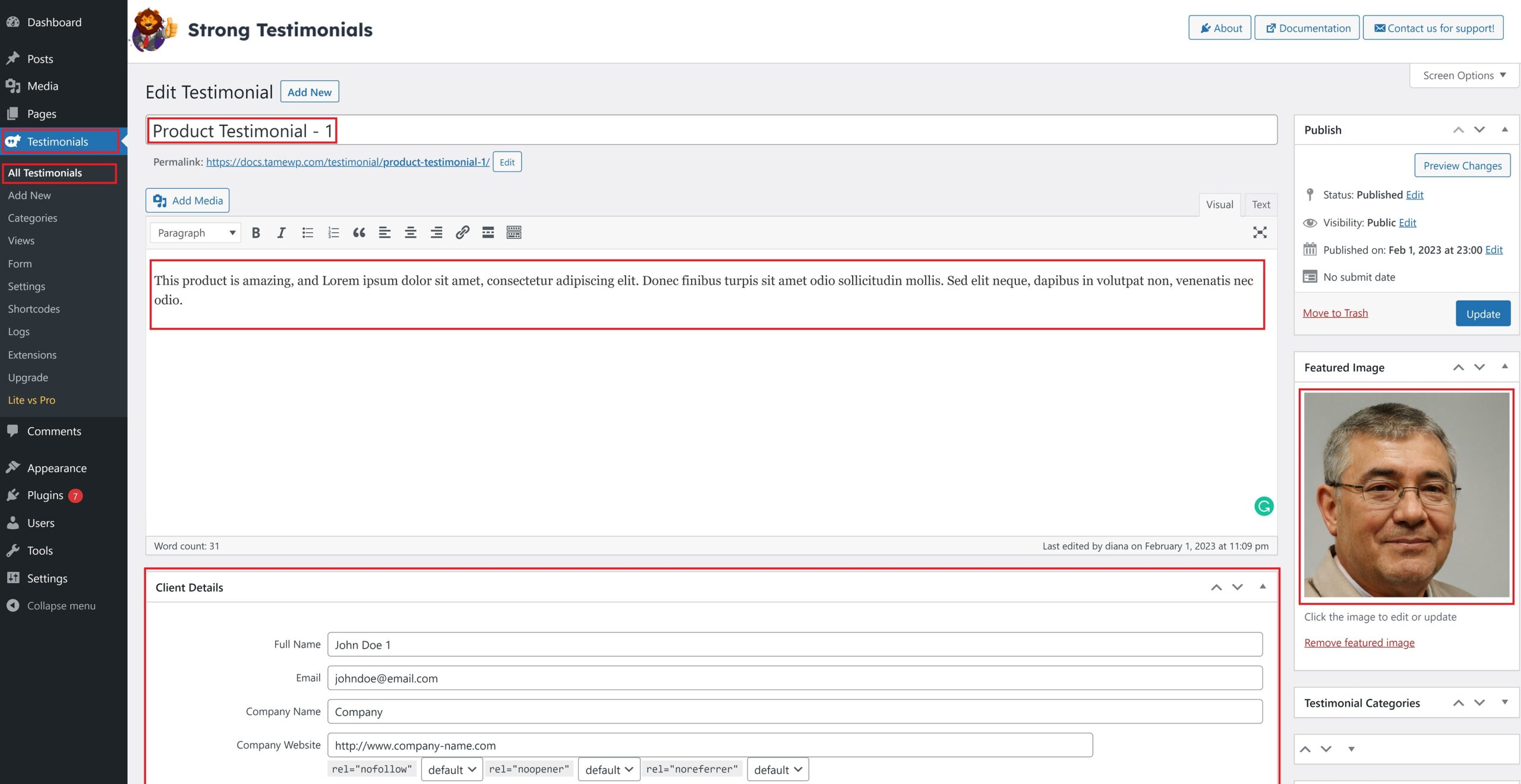1521x784 pixels.
Task: Move Client Details panel down
Action: [x=1238, y=587]
